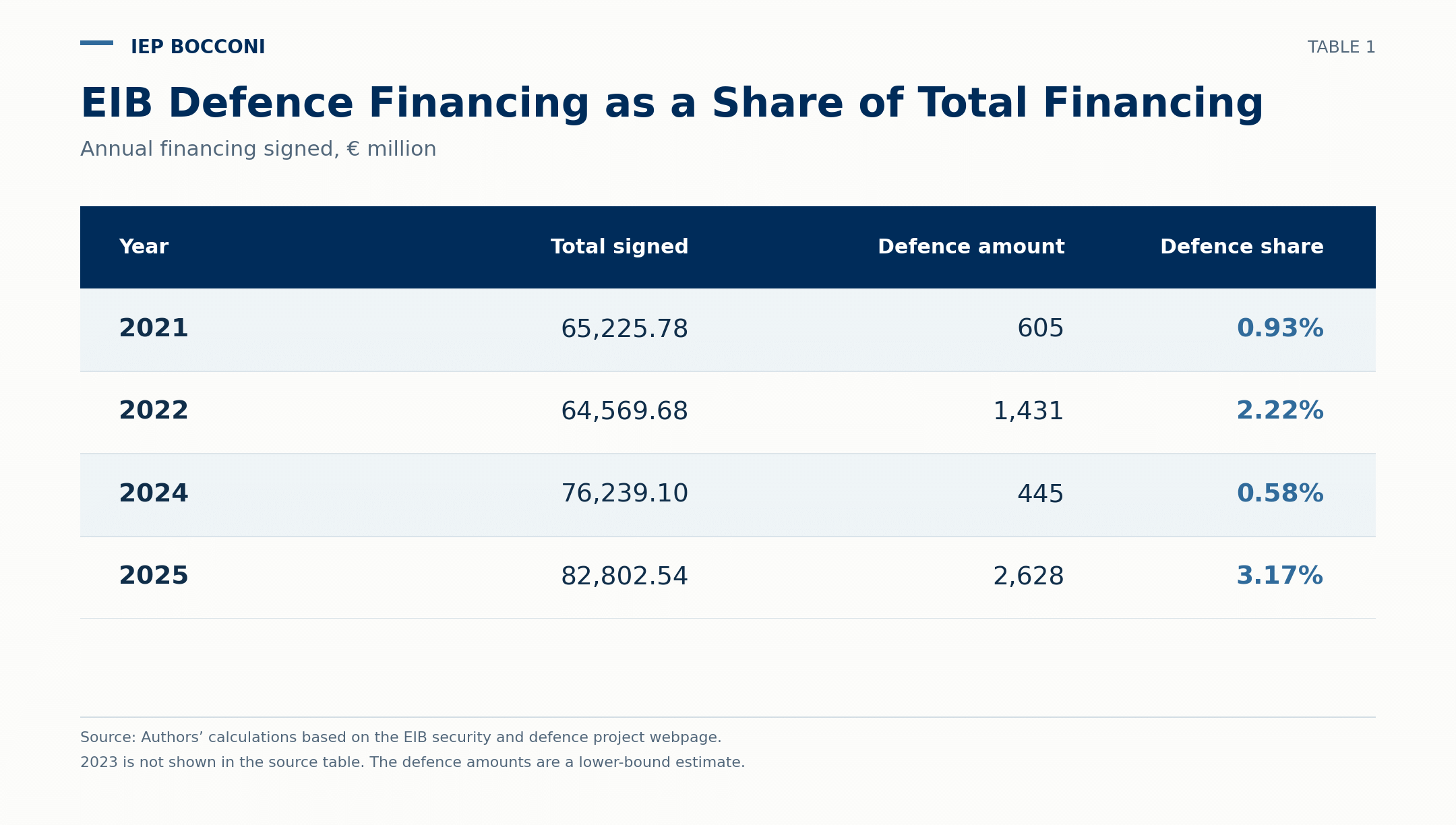Click defence amount 445
This screenshot has height=825, width=1456.
pos(1041,494)
